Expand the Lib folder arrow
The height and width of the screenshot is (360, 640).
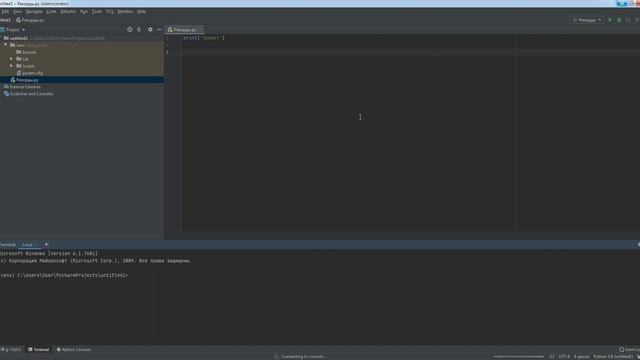(x=11, y=59)
